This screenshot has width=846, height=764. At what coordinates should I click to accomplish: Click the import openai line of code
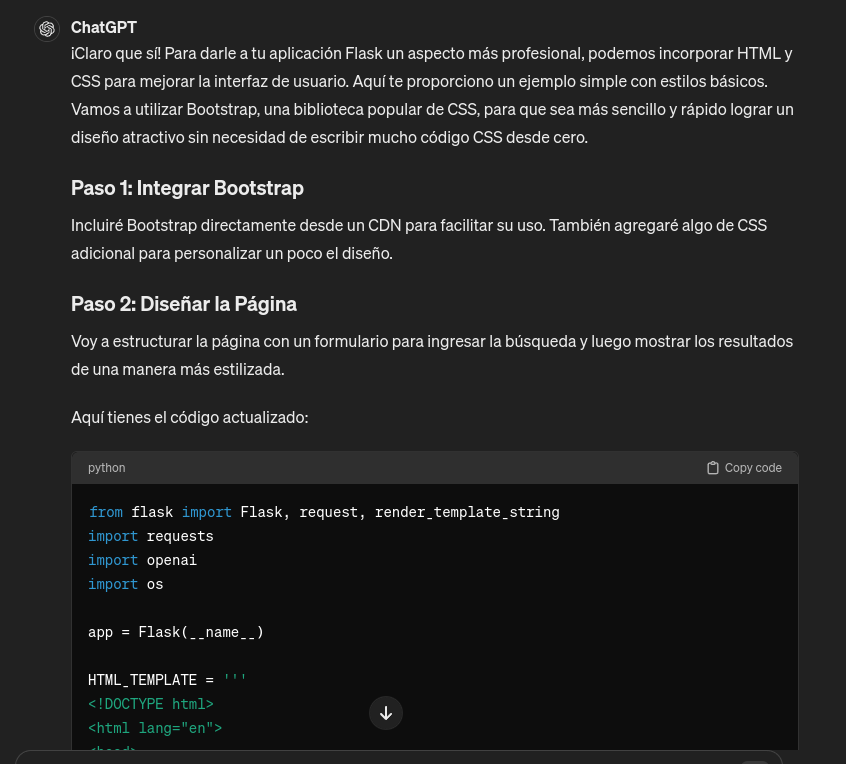click(x=142, y=559)
